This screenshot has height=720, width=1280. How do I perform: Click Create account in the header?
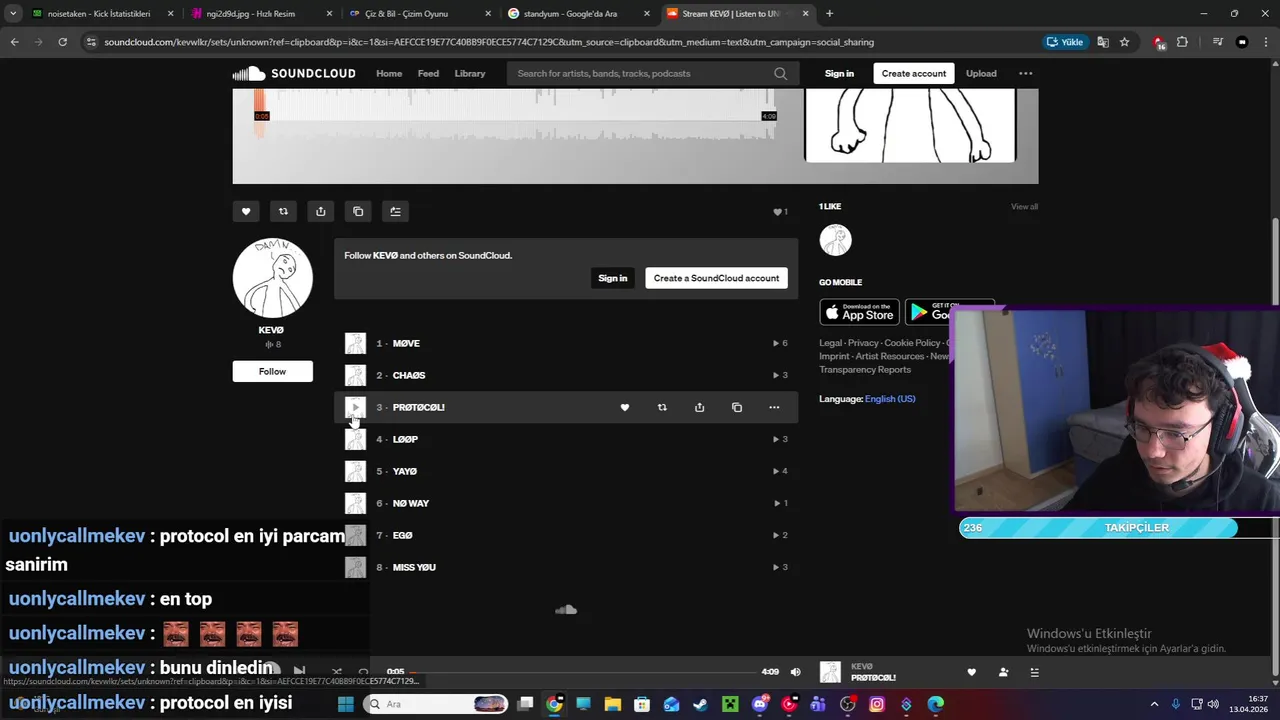click(x=914, y=73)
